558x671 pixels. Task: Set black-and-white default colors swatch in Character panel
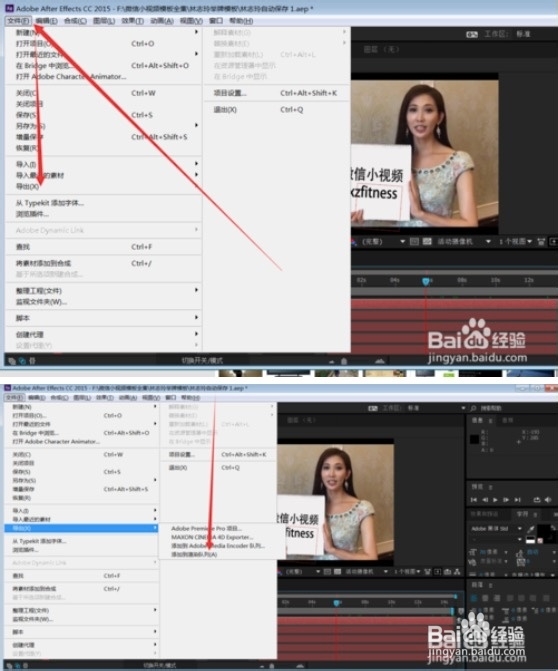[530, 540]
